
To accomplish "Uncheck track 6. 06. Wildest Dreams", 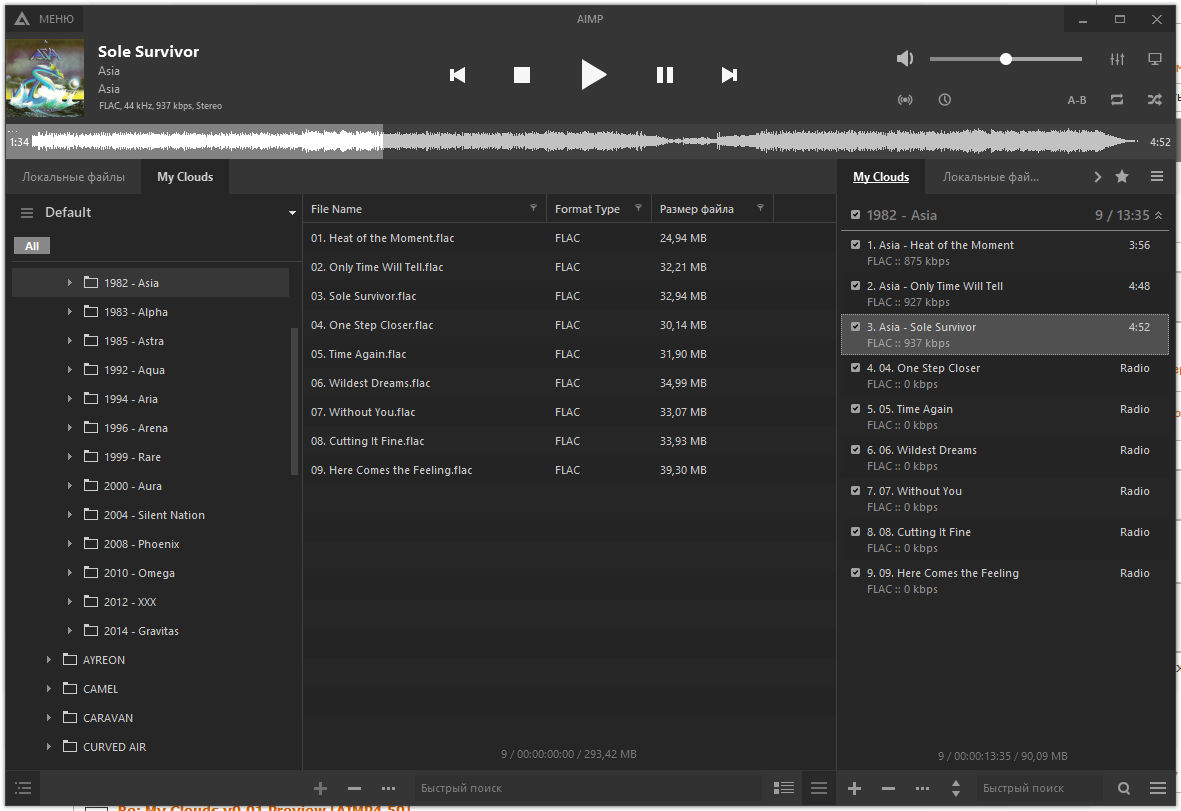I will (856, 450).
